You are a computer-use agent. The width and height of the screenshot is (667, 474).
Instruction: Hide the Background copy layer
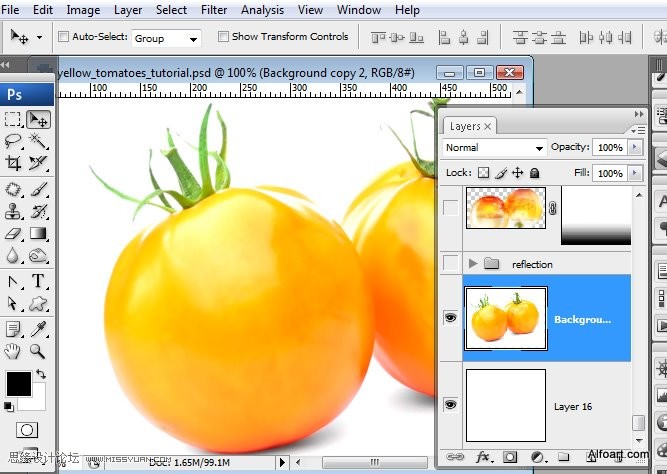450,317
